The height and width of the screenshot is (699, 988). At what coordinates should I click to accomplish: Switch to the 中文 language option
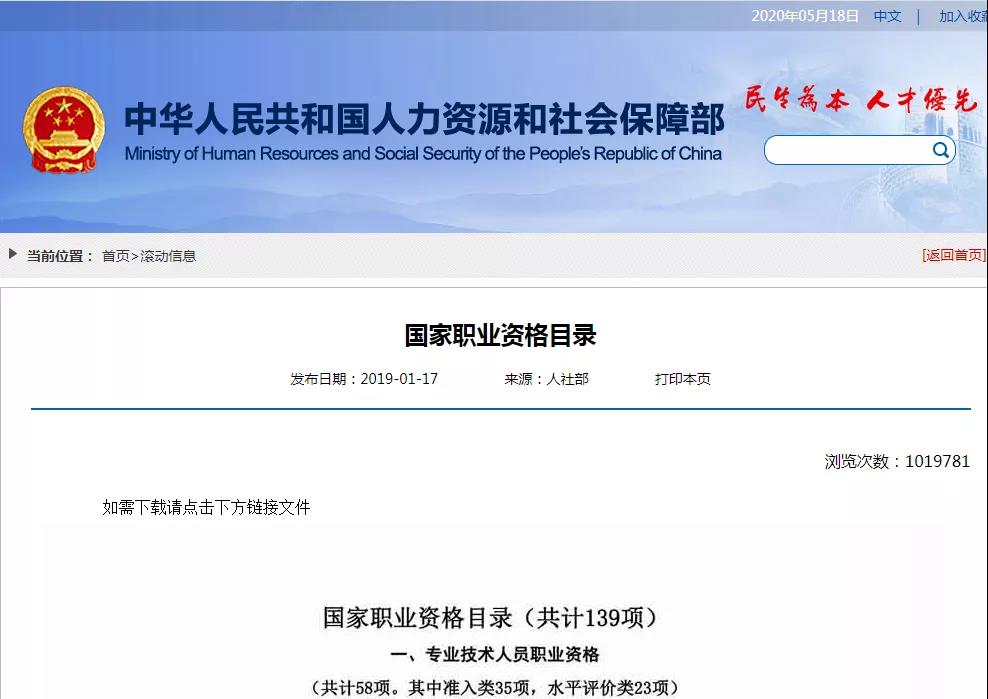(886, 16)
